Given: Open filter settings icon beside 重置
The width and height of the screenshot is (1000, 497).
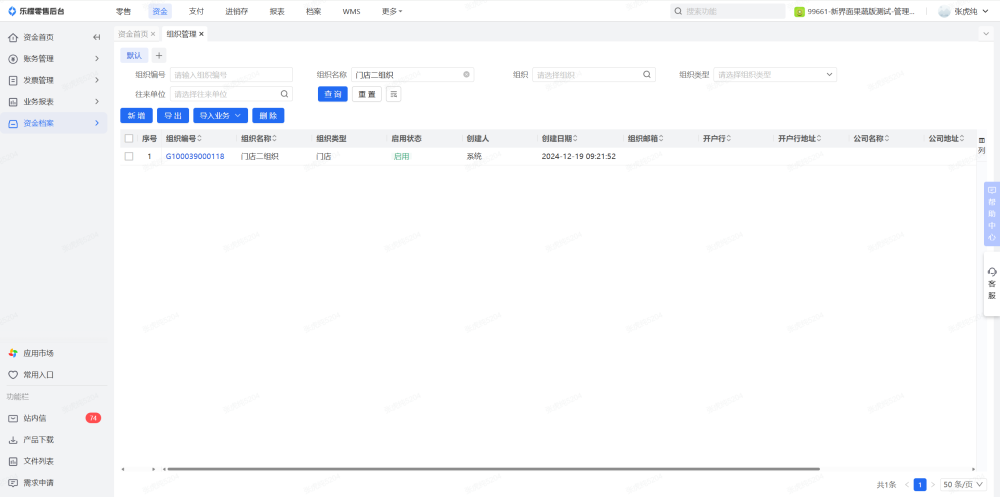Looking at the screenshot, I should [x=393, y=94].
